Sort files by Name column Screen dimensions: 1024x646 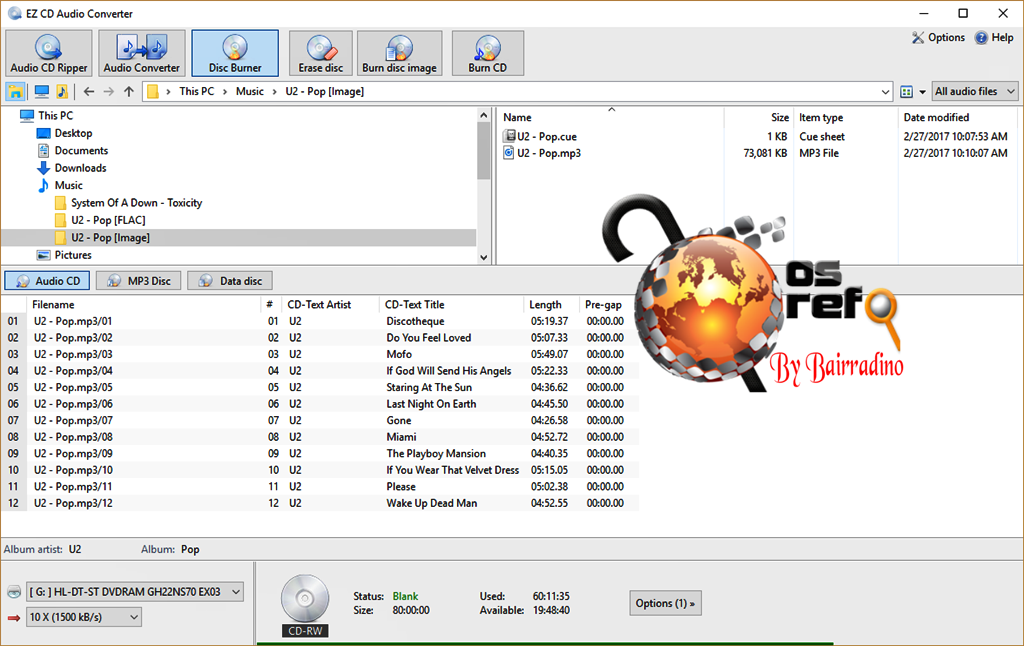coord(517,118)
